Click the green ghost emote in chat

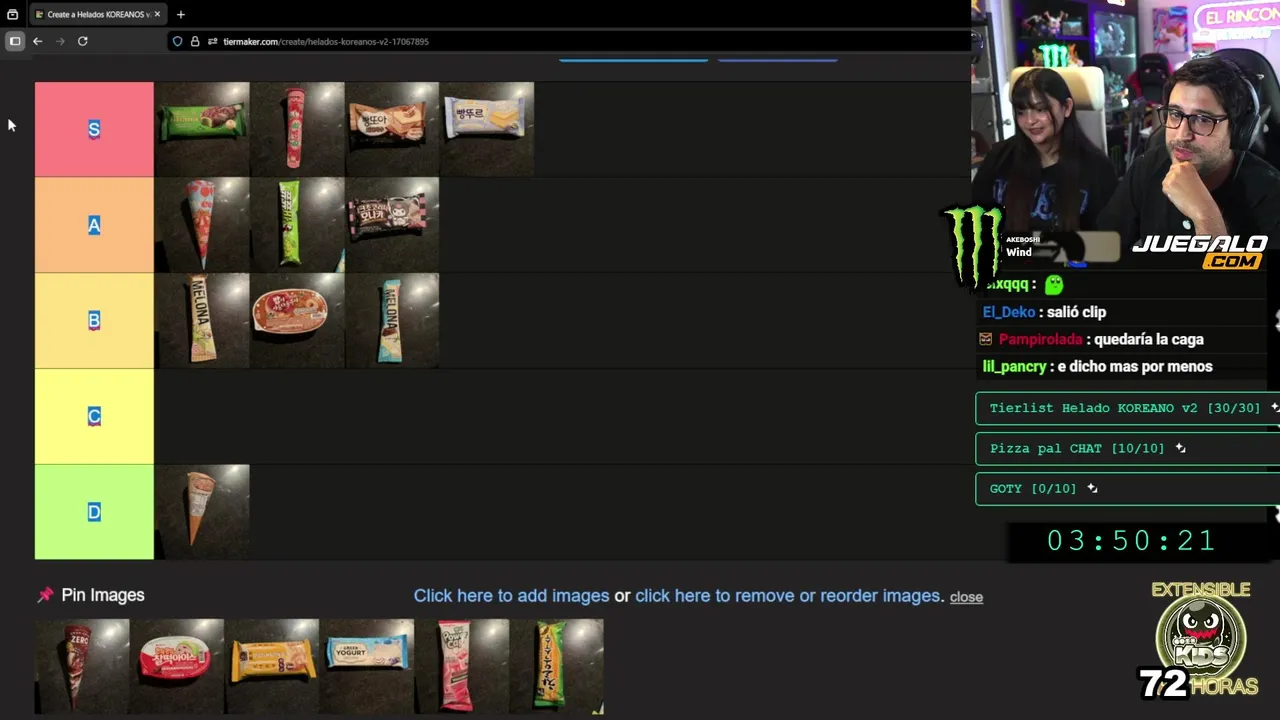click(x=1054, y=285)
